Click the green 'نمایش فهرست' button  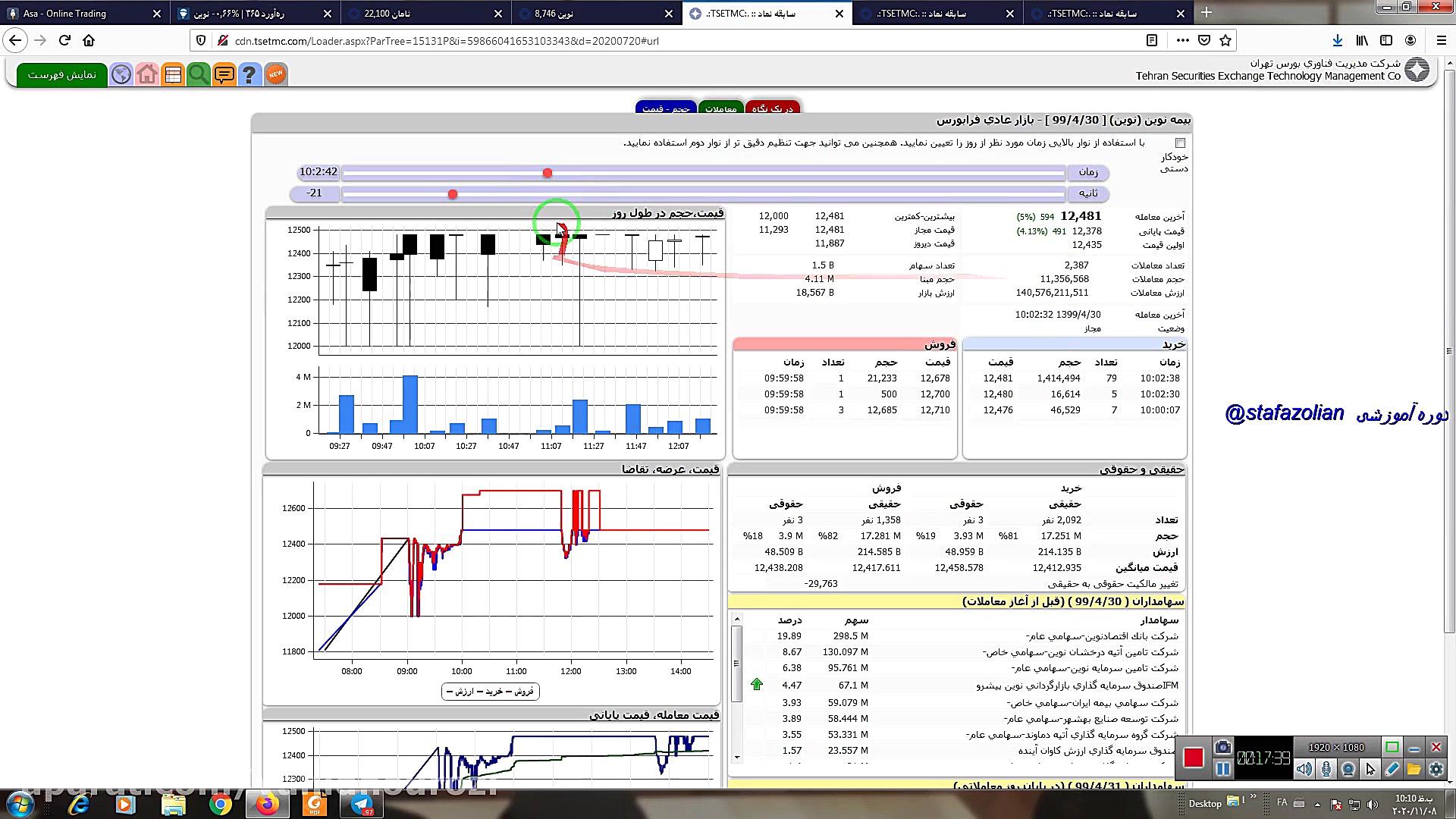[61, 74]
